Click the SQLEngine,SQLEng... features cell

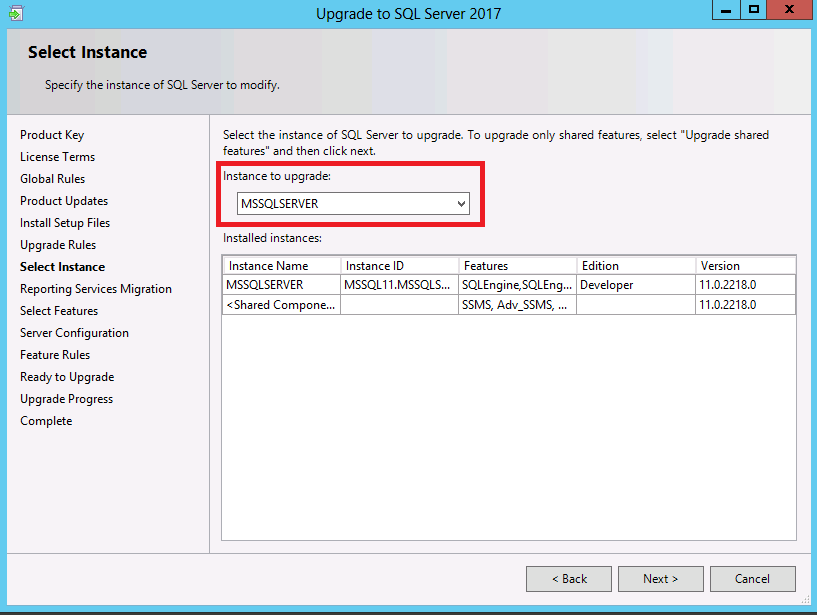pos(518,285)
